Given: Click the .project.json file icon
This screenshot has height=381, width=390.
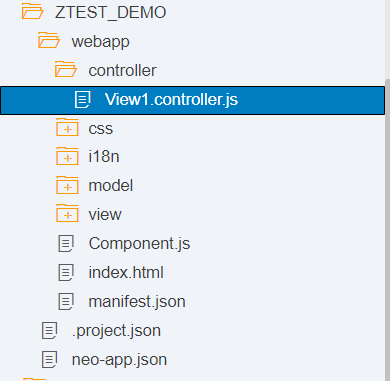Looking at the screenshot, I should (49, 330).
